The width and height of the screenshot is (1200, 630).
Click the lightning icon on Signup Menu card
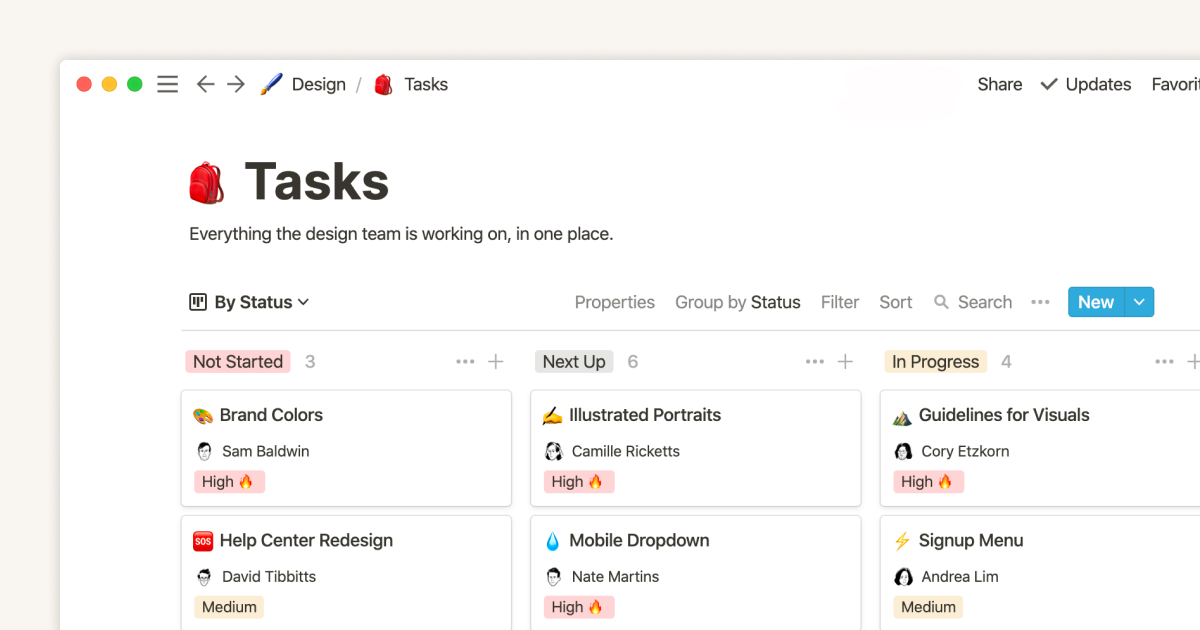(x=902, y=540)
